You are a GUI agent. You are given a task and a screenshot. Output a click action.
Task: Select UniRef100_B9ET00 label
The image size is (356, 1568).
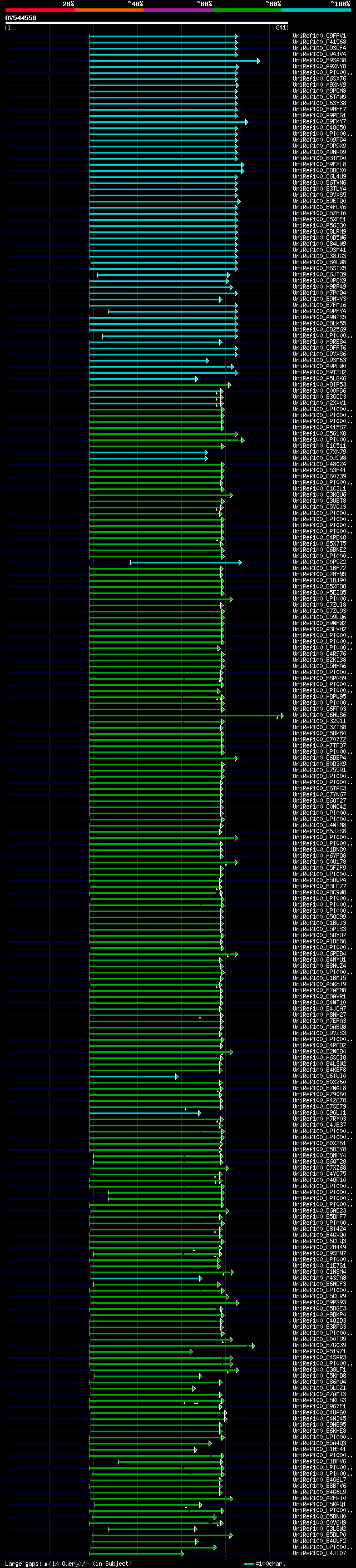click(x=319, y=201)
